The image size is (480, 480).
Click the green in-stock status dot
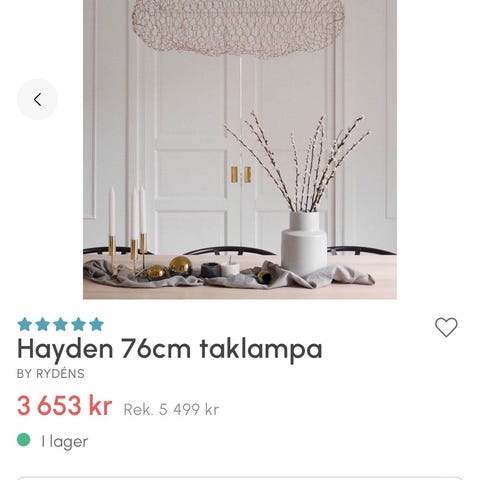tap(24, 440)
